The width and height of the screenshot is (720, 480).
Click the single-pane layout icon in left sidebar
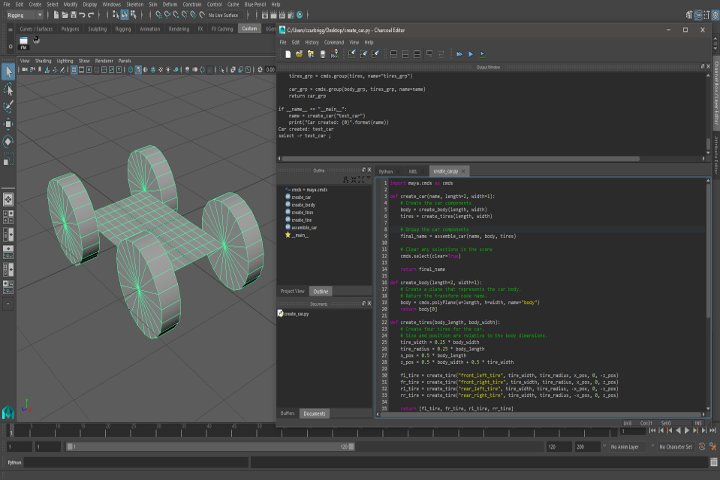(x=8, y=199)
